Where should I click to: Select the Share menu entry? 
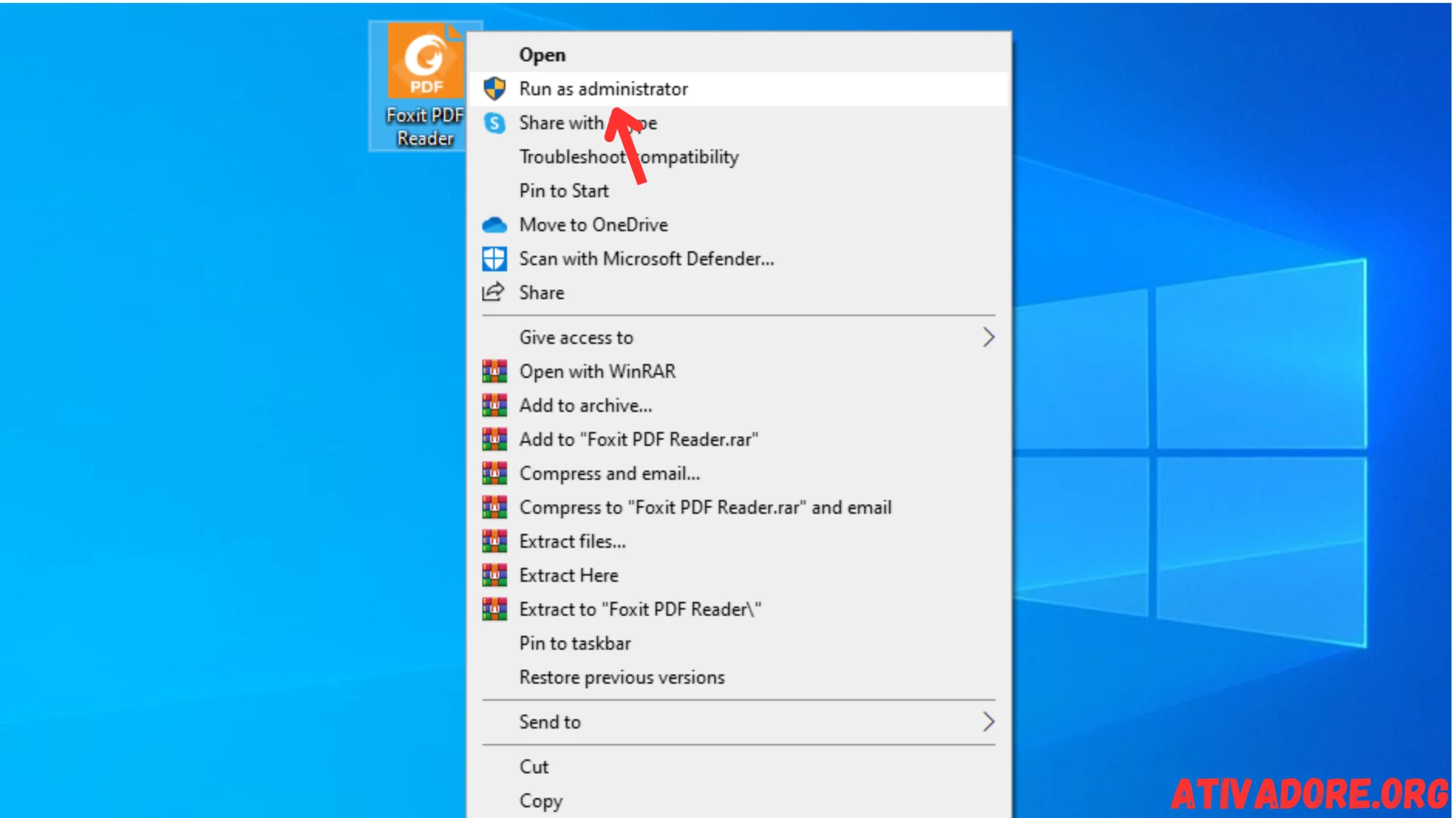[738, 293]
